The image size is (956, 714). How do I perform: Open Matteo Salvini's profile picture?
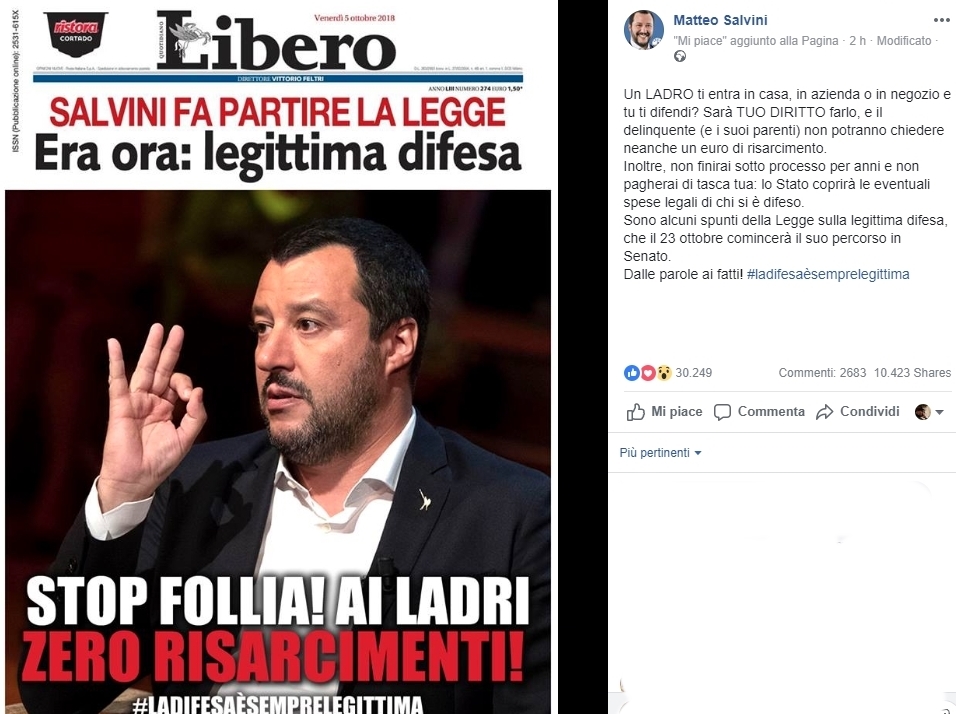[x=643, y=30]
